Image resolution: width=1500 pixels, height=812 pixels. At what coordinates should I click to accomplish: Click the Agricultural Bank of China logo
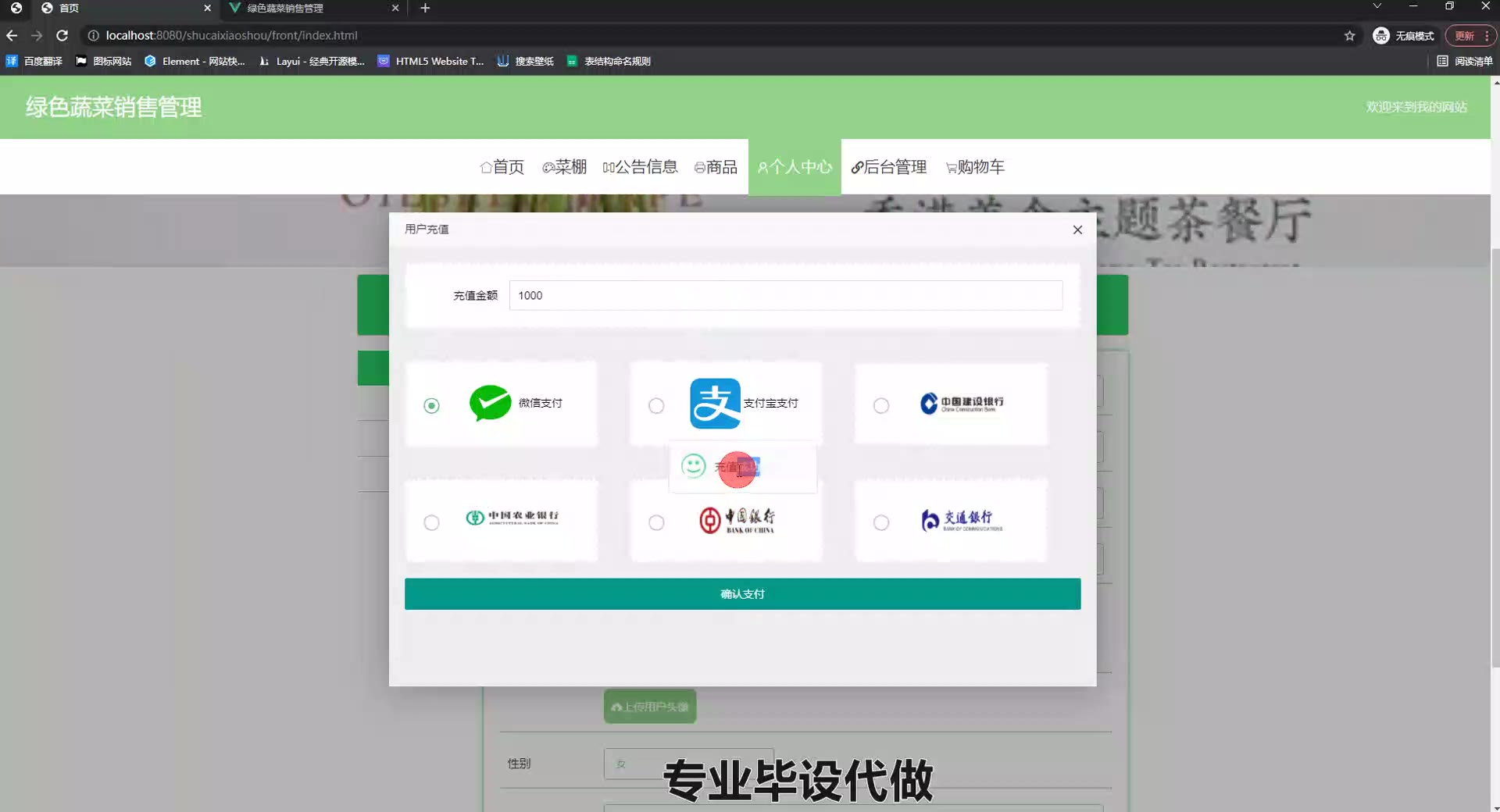512,518
